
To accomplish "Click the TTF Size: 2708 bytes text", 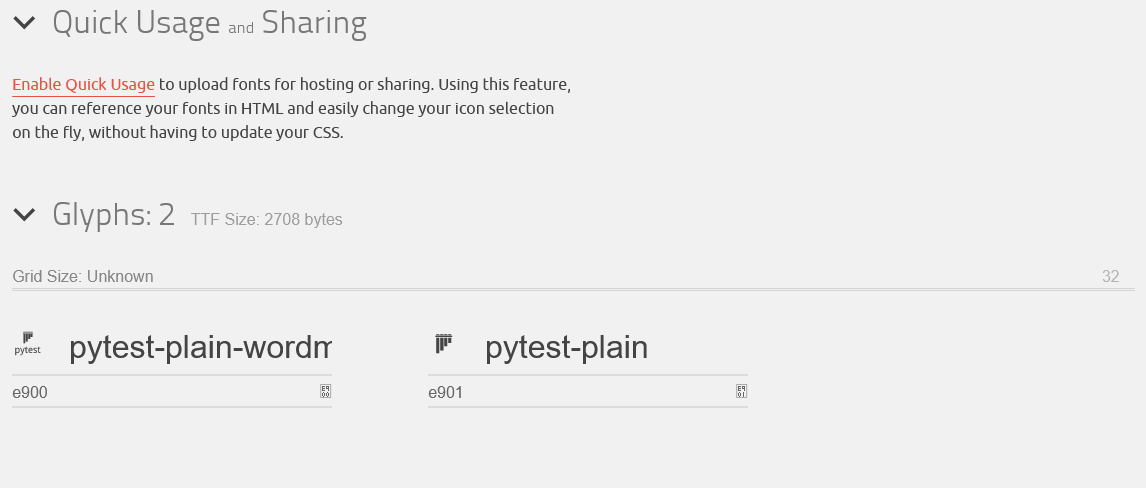I will [267, 220].
